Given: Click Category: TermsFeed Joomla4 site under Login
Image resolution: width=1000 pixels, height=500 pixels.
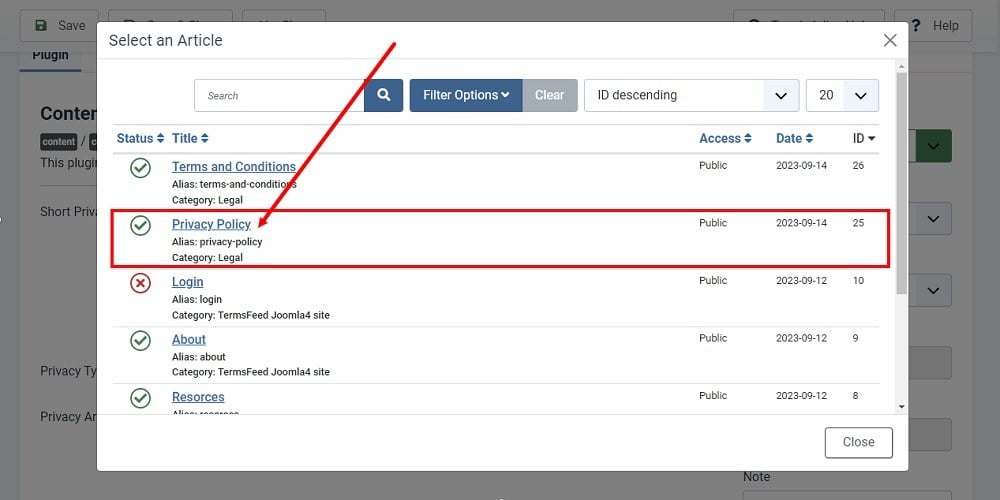Looking at the screenshot, I should 251,315.
